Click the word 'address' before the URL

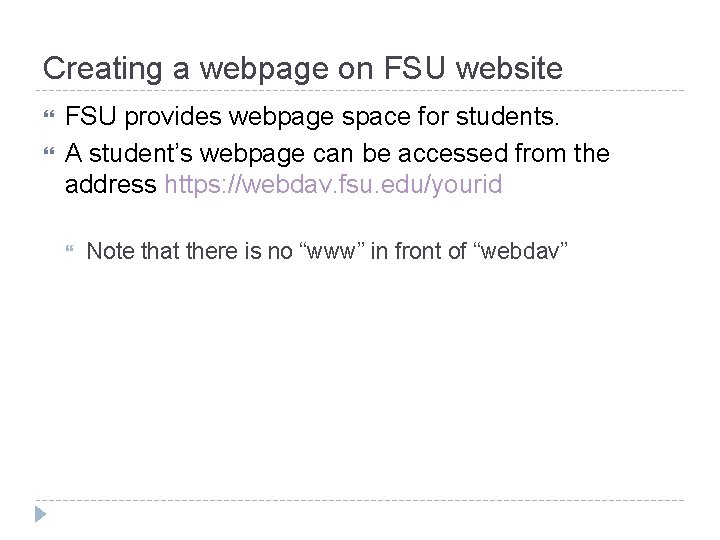point(111,185)
